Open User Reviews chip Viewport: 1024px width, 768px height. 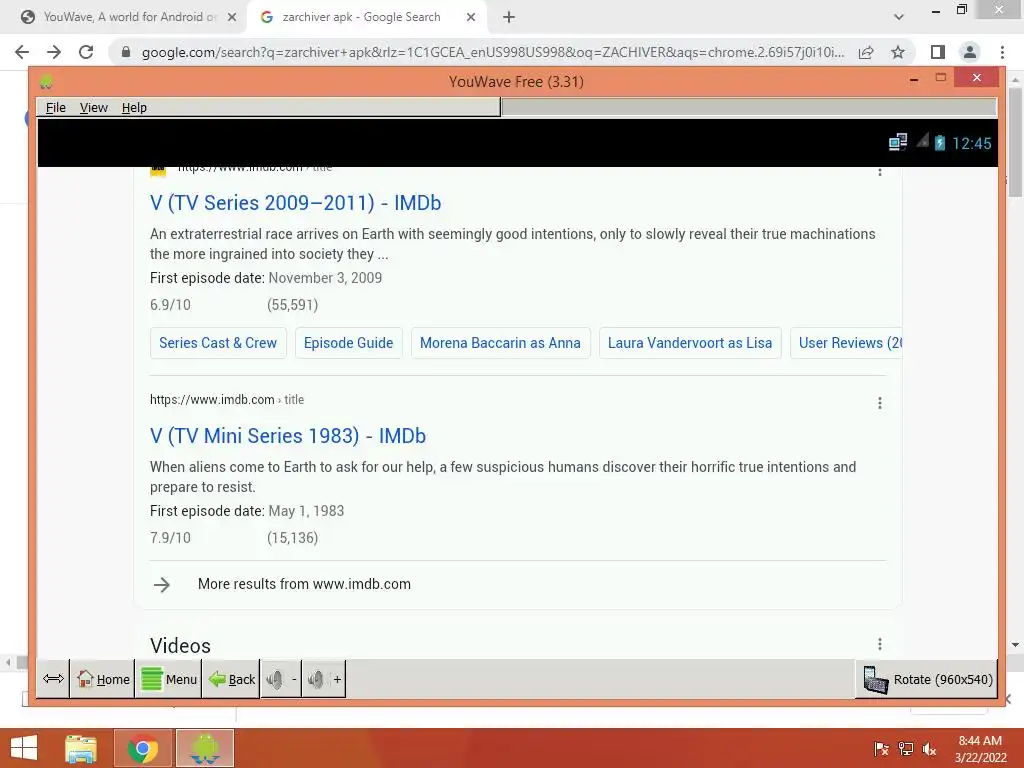(846, 343)
